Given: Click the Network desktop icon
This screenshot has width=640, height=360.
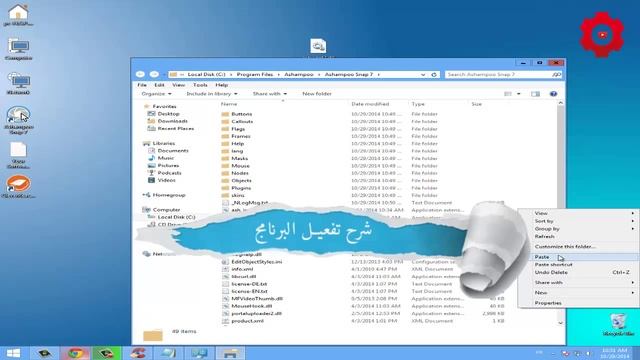Looking at the screenshot, I should point(18,84).
